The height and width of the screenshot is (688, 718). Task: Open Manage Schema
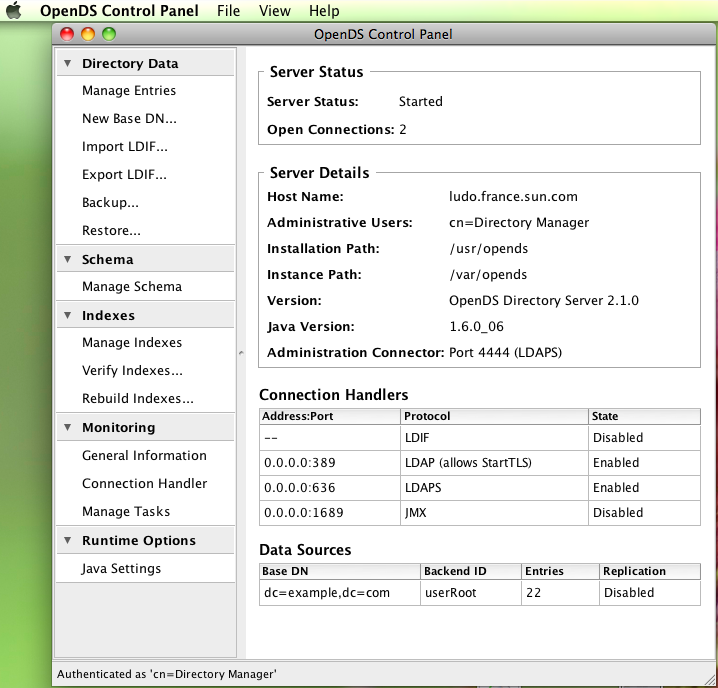tap(132, 287)
